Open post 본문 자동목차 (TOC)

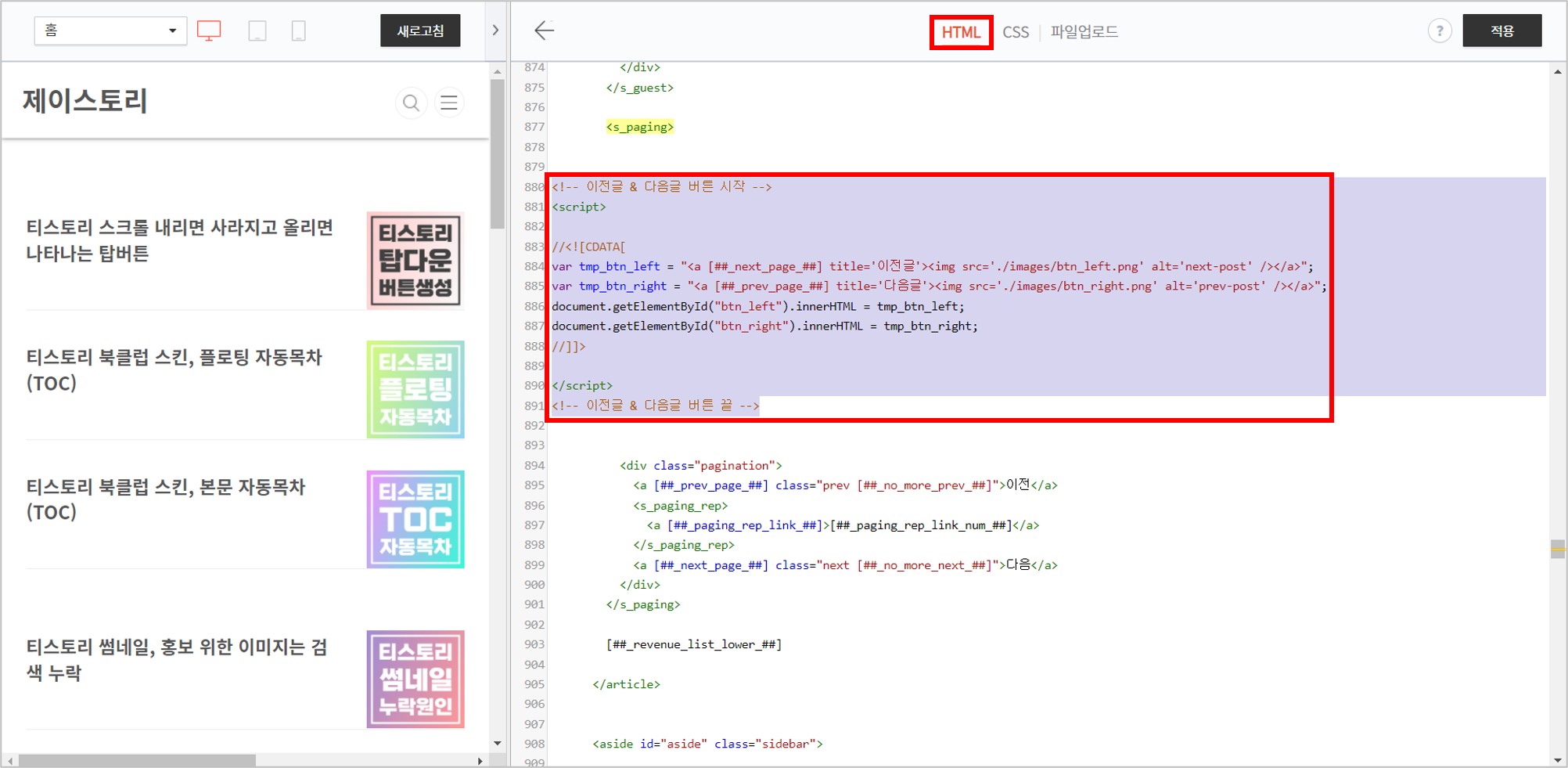[165, 499]
